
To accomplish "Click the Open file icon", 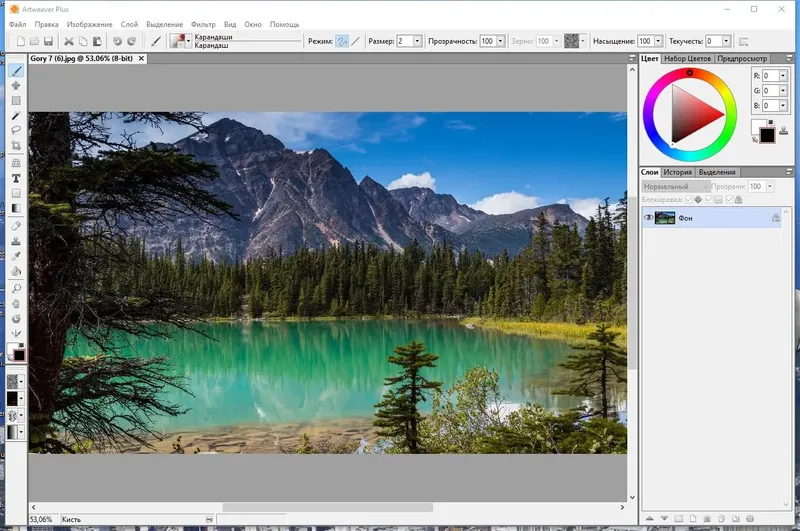I will tap(34, 41).
